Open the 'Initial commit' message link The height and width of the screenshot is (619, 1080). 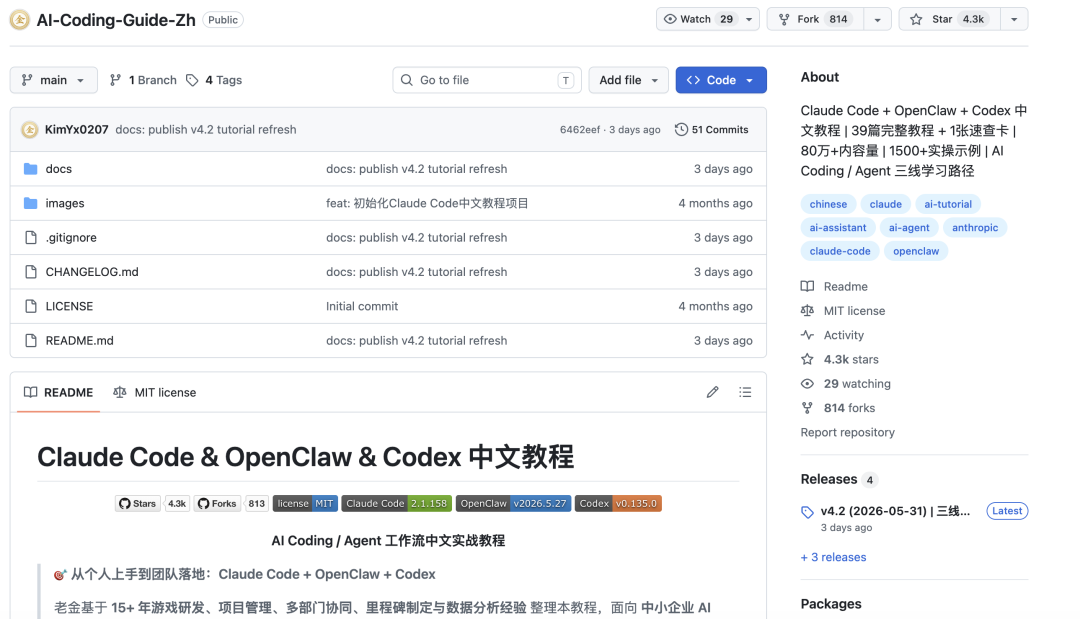(x=362, y=306)
